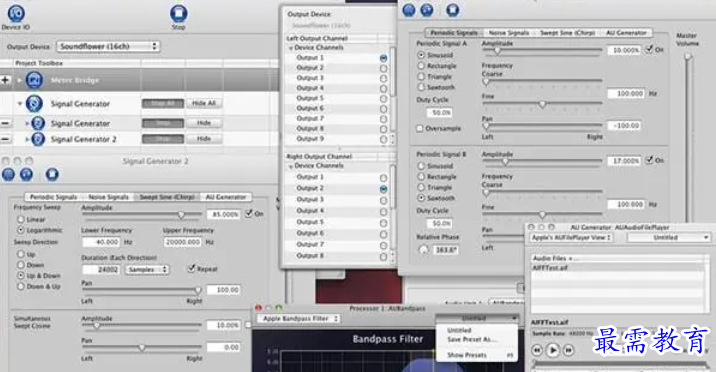Select Right Output Channel Output 1
The image size is (716, 372).
383,178
